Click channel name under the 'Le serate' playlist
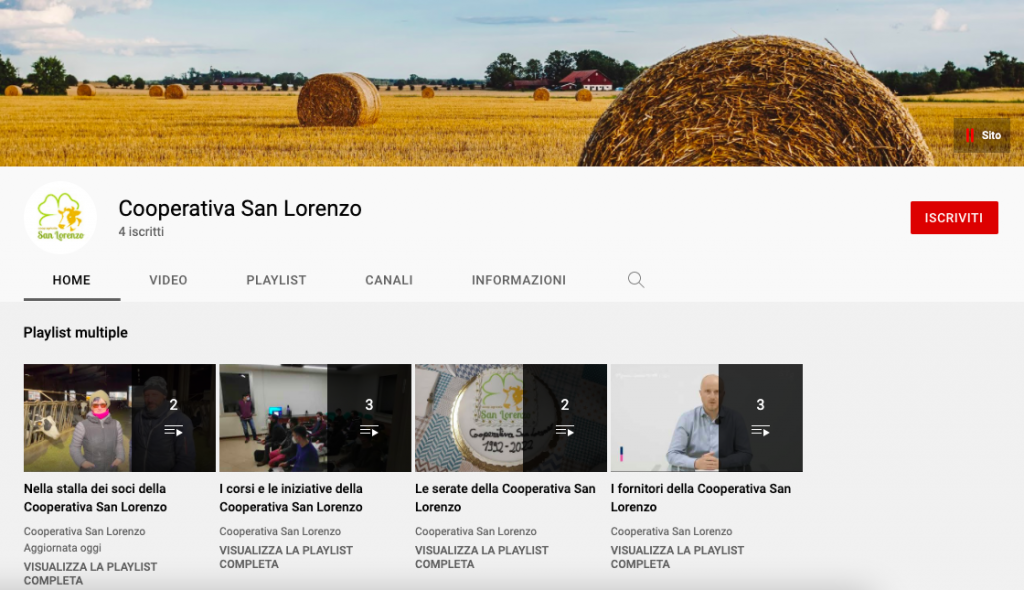This screenshot has height=590, width=1024. tap(475, 531)
